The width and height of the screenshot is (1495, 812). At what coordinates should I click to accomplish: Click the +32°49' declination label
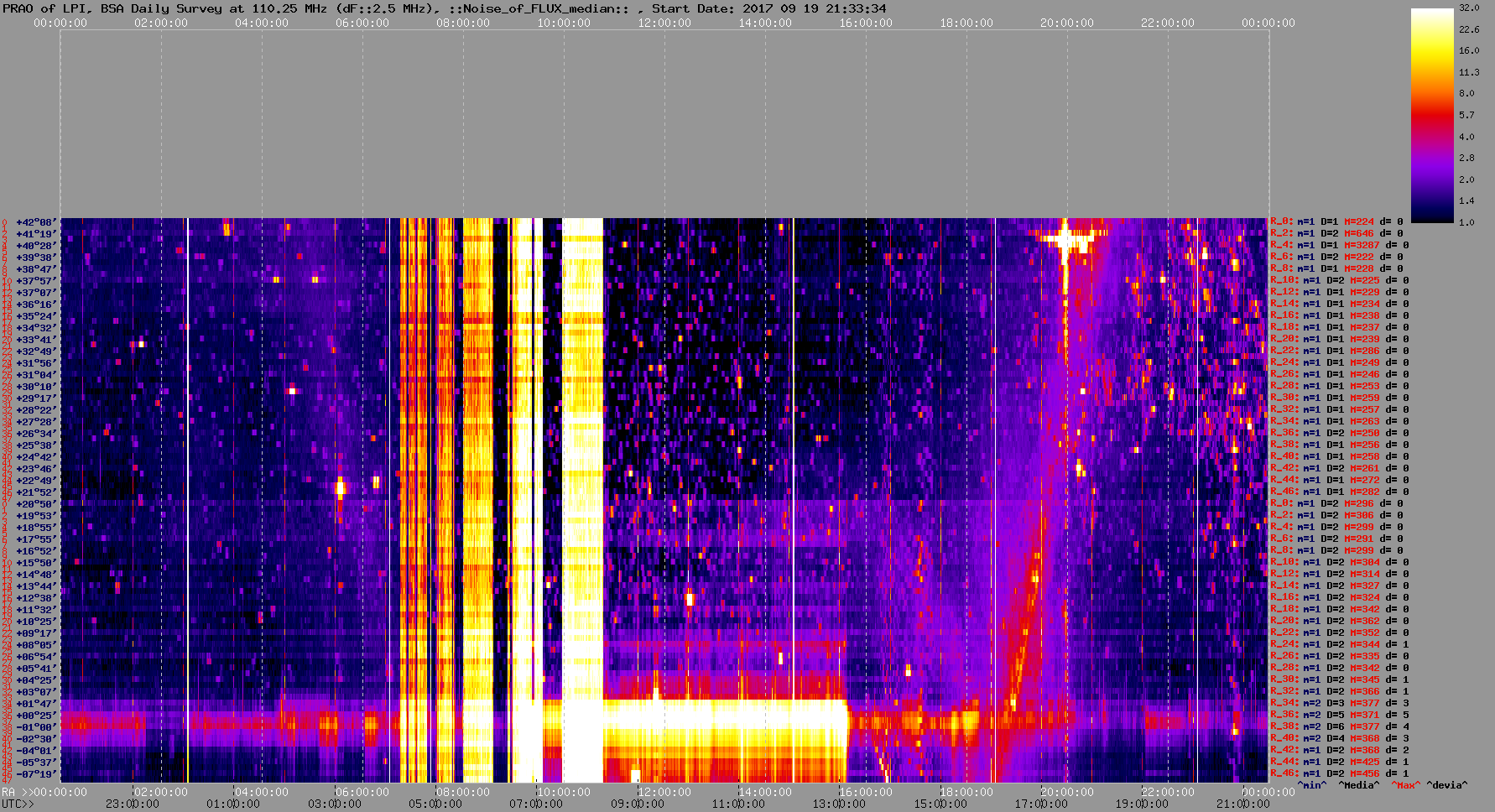36,351
